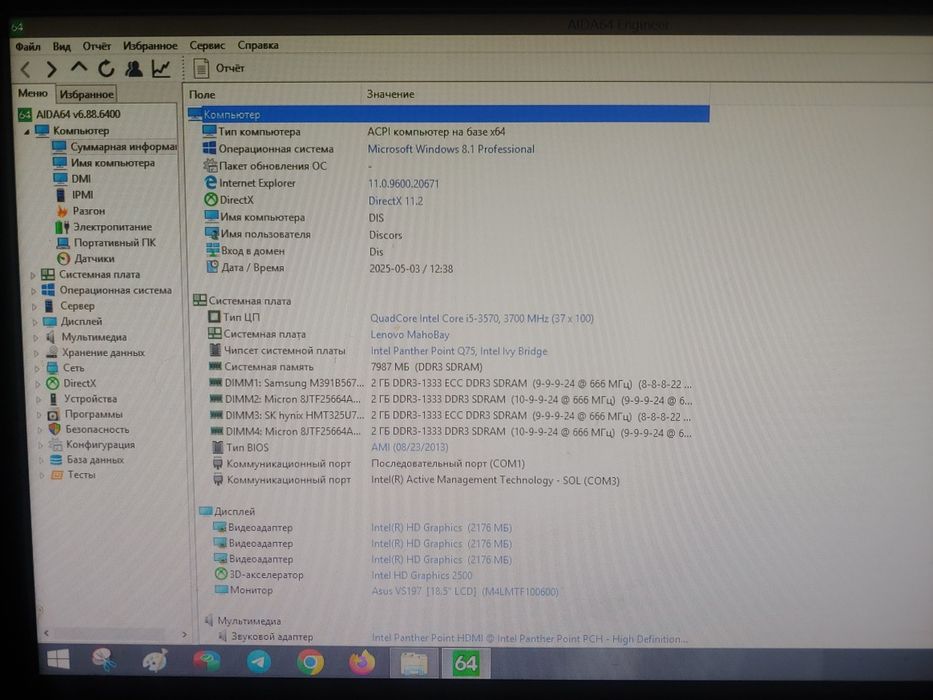This screenshot has width=933, height=700.
Task: Open QuadCore Intel Core i5-3570 link
Action: click(481, 318)
